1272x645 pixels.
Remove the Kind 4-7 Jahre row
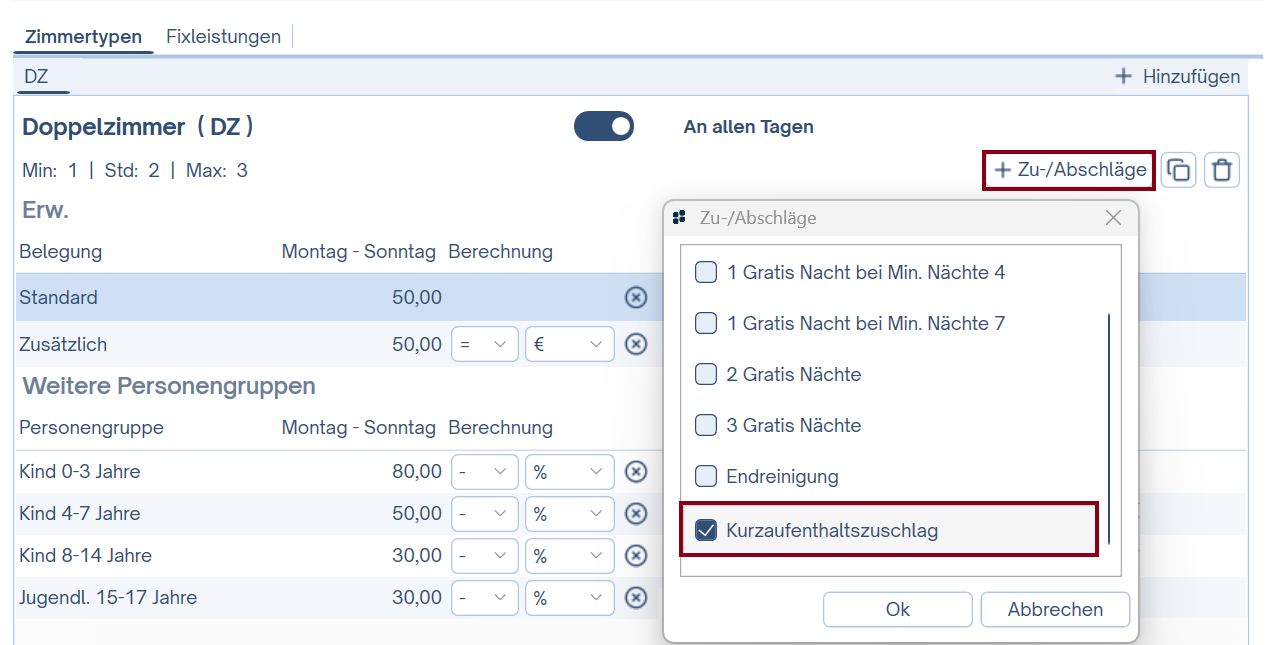click(636, 514)
